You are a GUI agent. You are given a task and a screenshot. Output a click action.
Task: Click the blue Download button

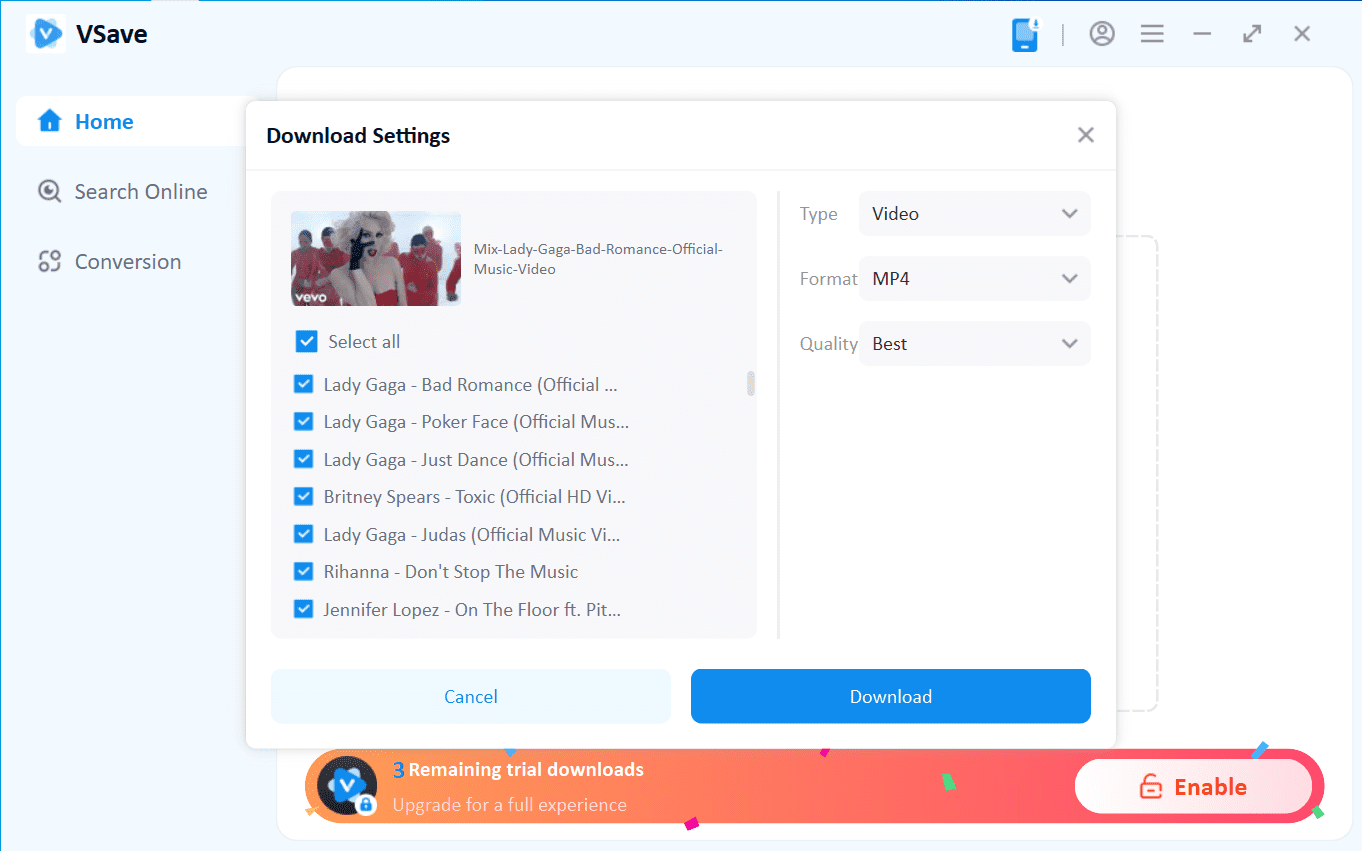[891, 696]
